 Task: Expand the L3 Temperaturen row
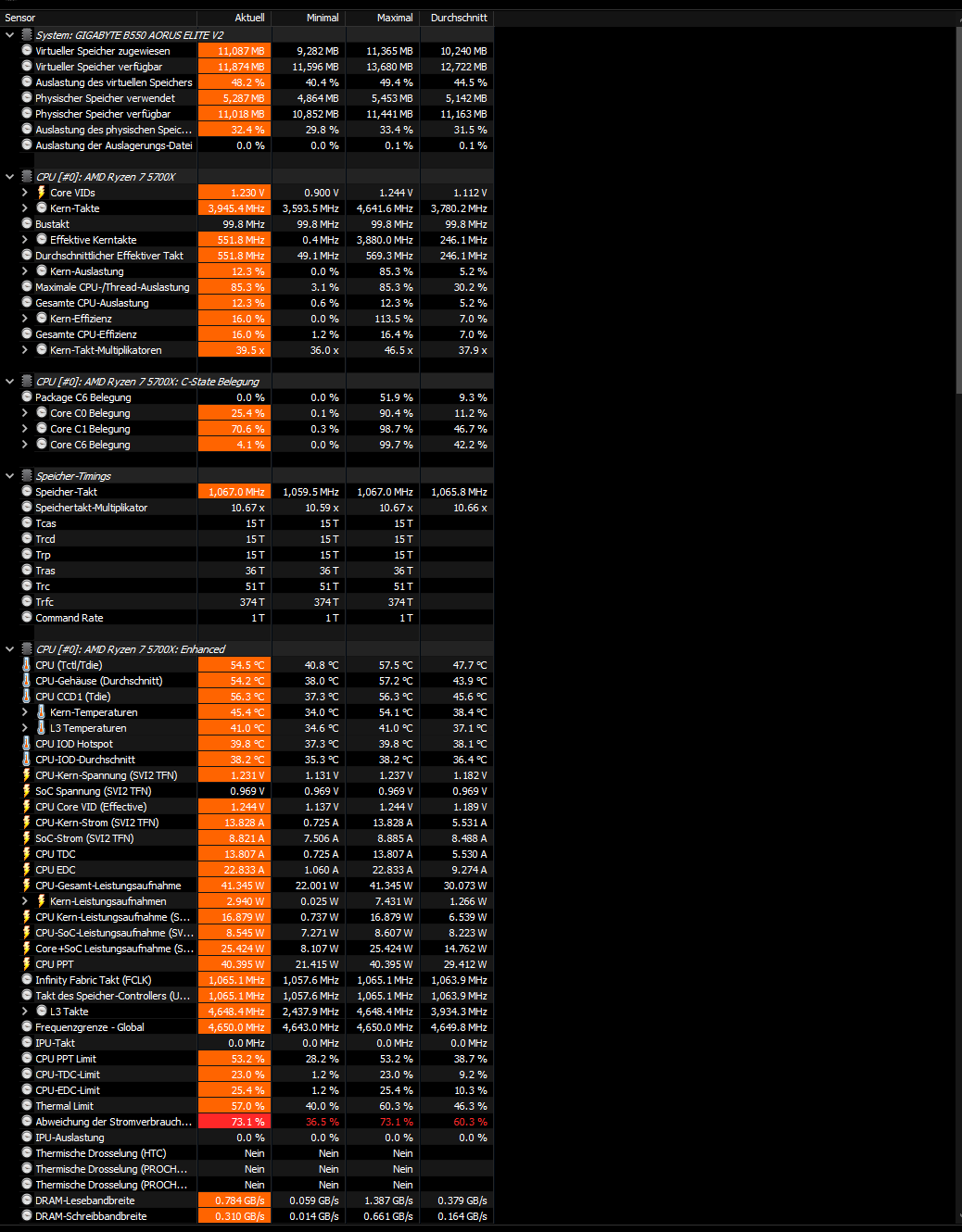pos(25,728)
